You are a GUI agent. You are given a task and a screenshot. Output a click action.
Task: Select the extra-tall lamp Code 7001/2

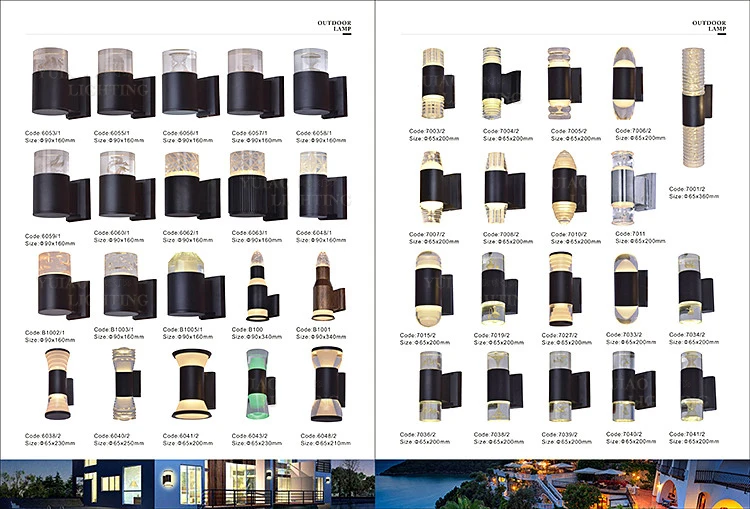pos(697,107)
